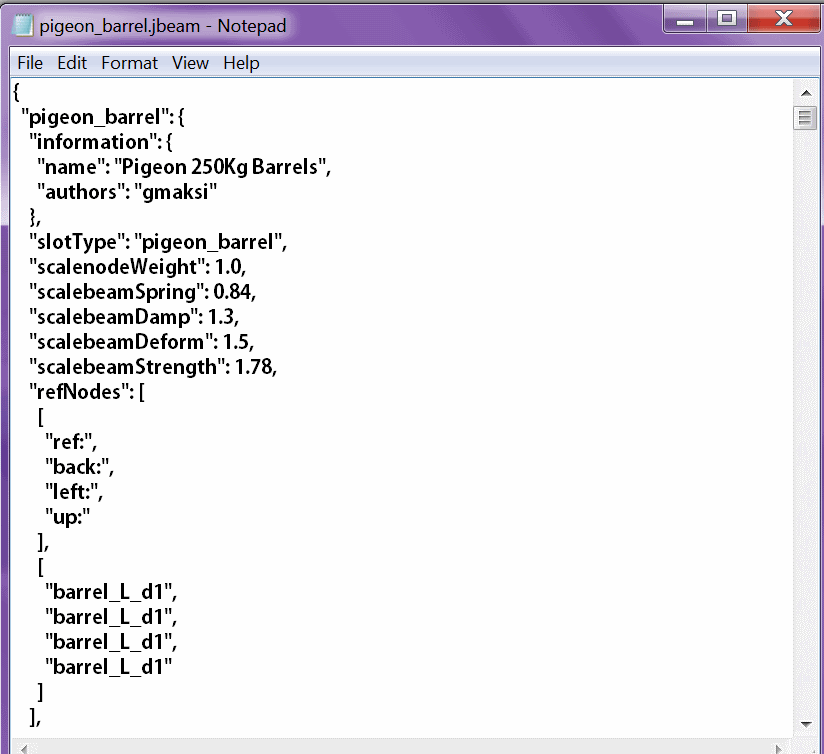Click the last "barrel_L_d1" without trailing comma
Viewport: 824px width, 754px height.
click(108, 667)
